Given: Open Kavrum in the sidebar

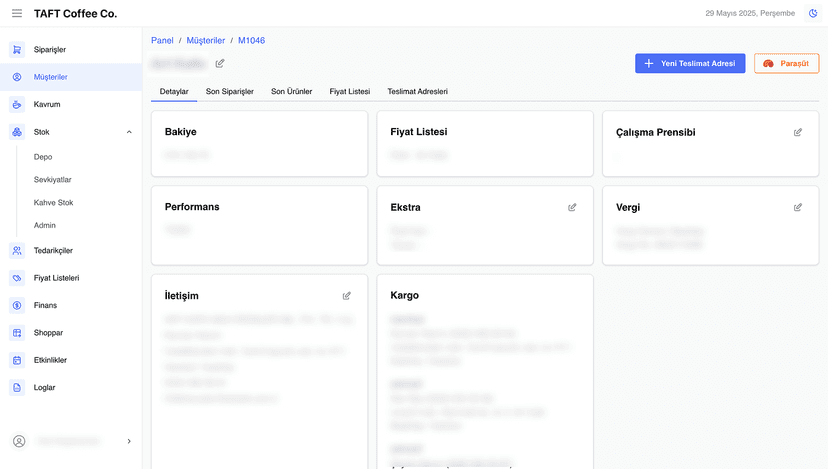Looking at the screenshot, I should pos(71,105).
